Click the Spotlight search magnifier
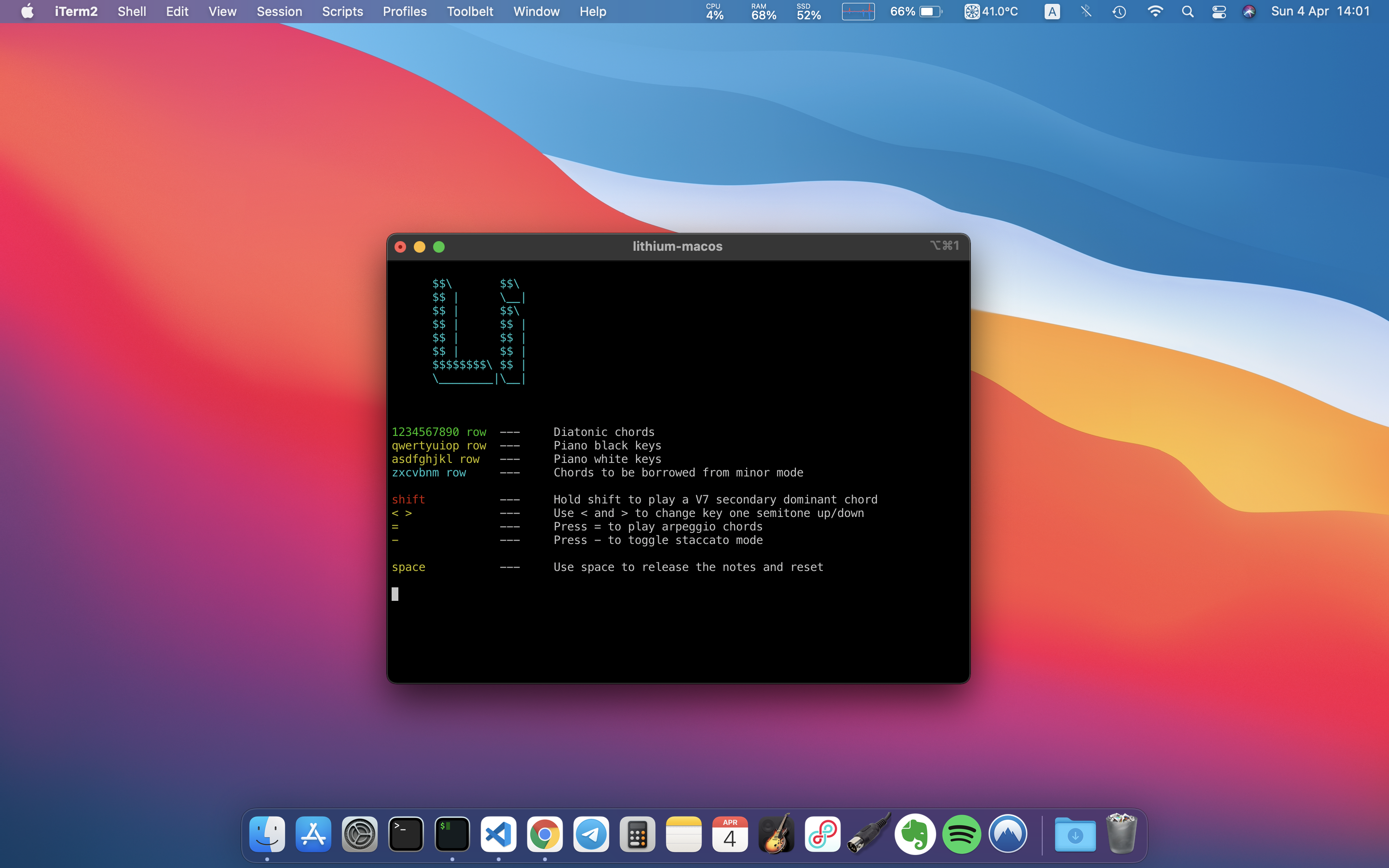This screenshot has width=1389, height=868. [x=1187, y=12]
